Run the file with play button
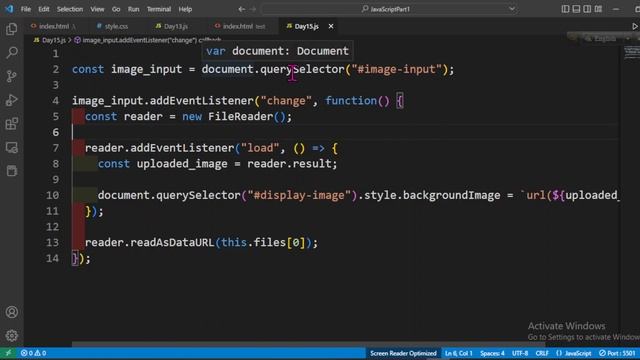Viewport: 640px width, 360px height. [x=635, y=26]
